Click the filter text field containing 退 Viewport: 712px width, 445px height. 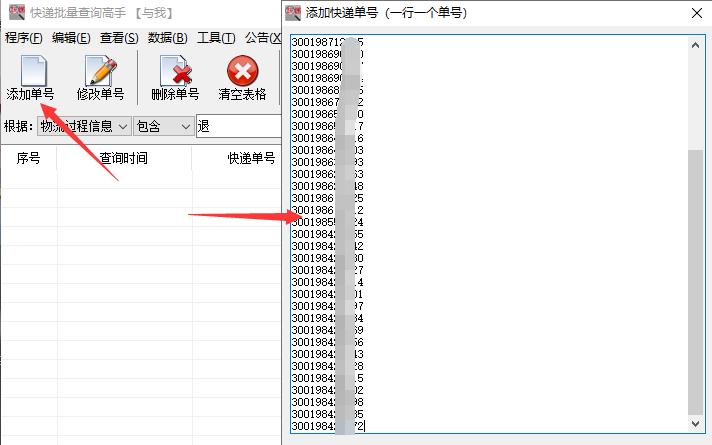coord(239,126)
